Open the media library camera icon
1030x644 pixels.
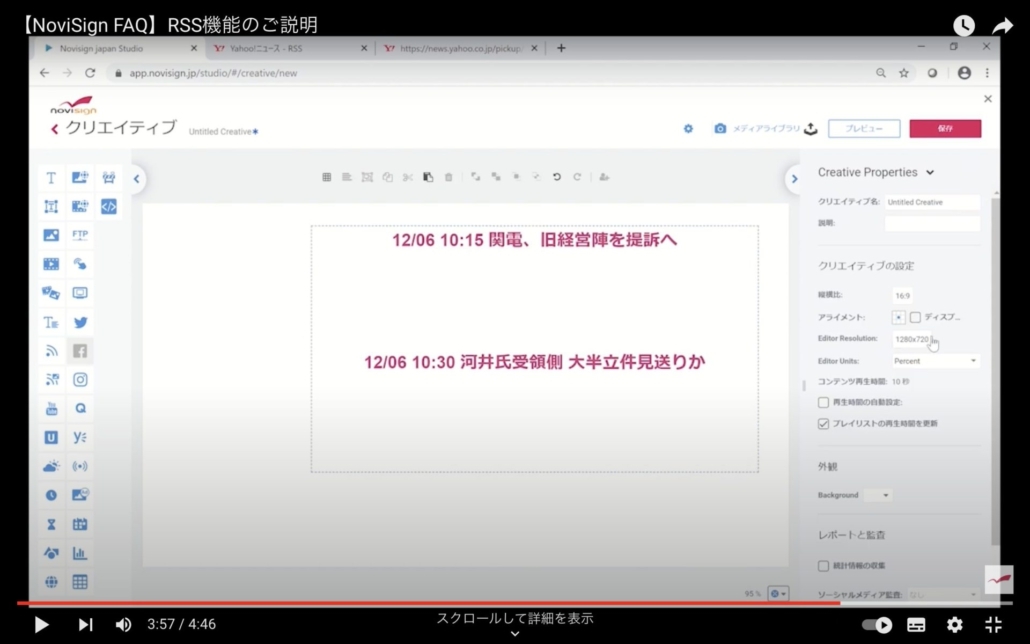click(720, 129)
